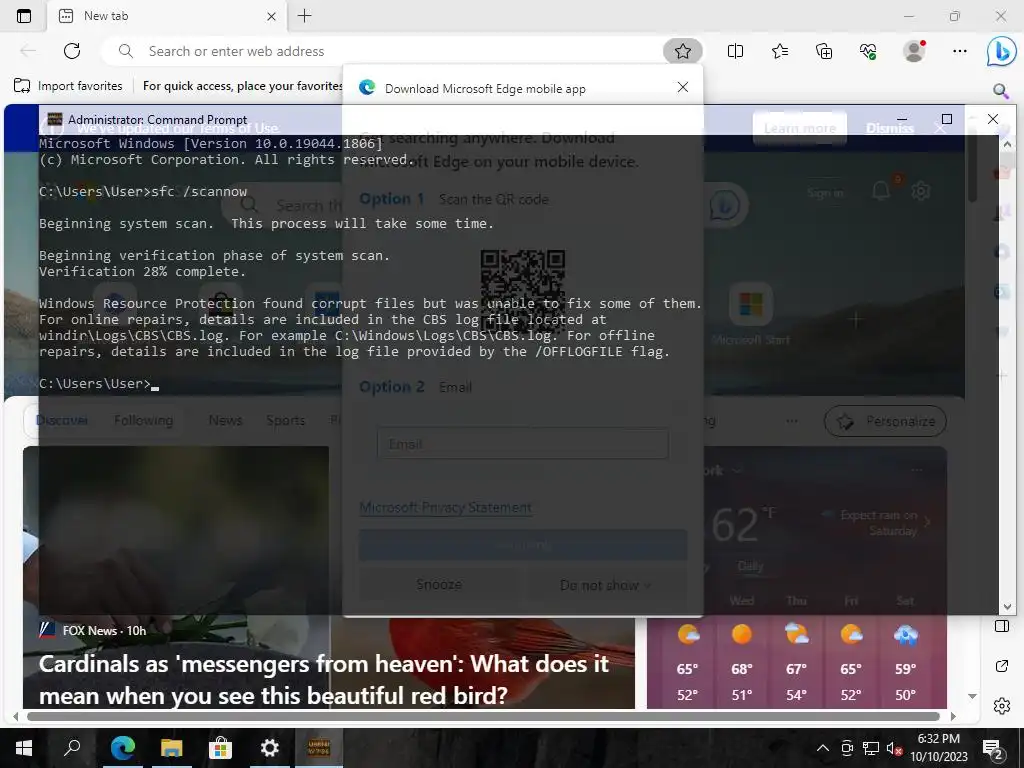
Task: Click the 59° rainy Saturday forecast icon
Action: [x=906, y=634]
